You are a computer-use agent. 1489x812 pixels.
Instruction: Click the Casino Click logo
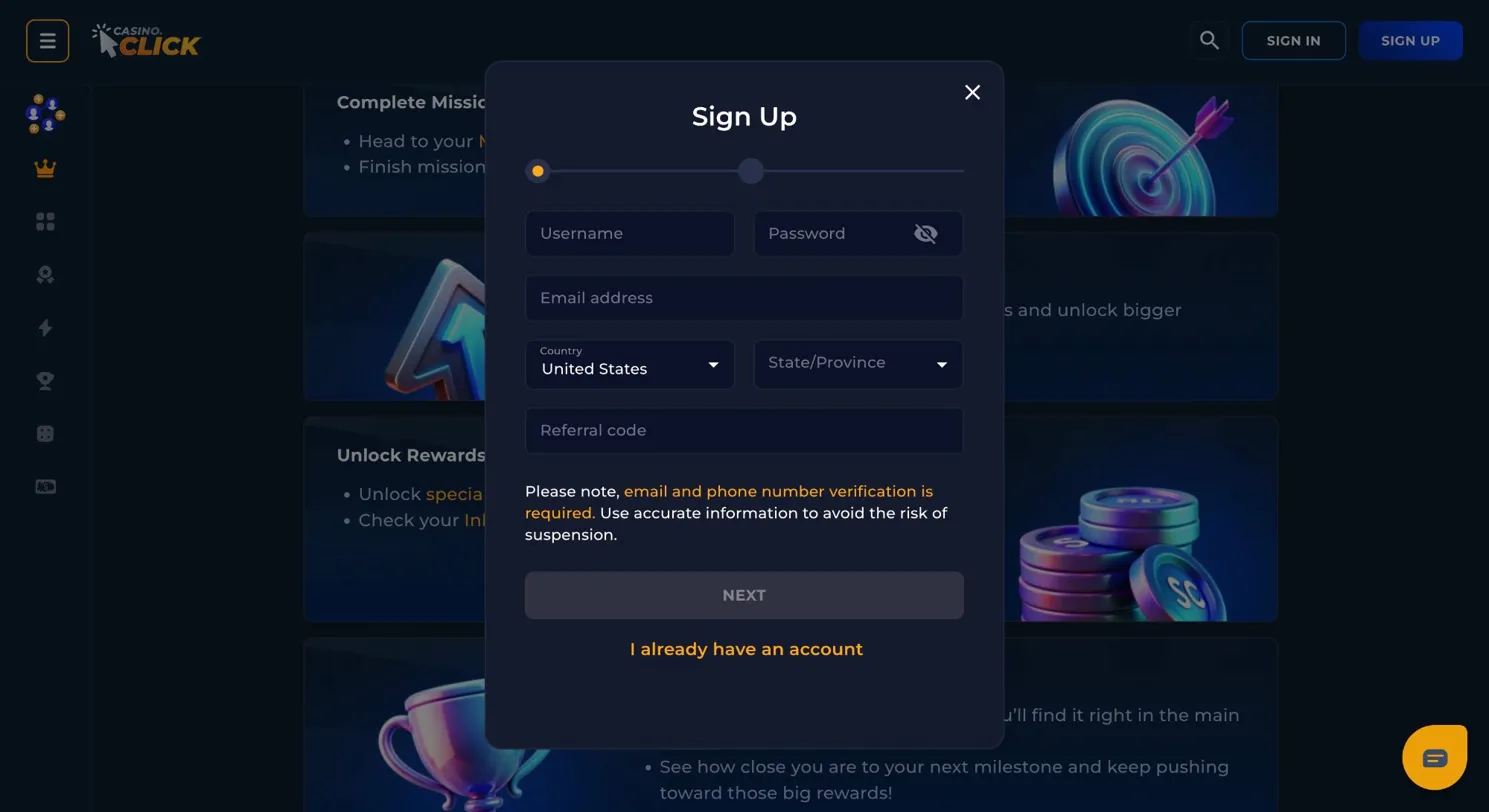[x=146, y=41]
